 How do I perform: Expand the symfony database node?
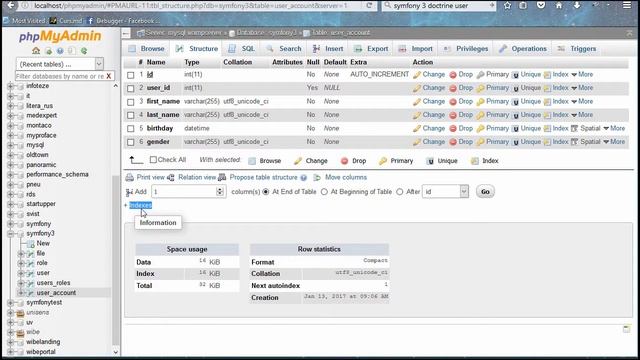(11, 224)
